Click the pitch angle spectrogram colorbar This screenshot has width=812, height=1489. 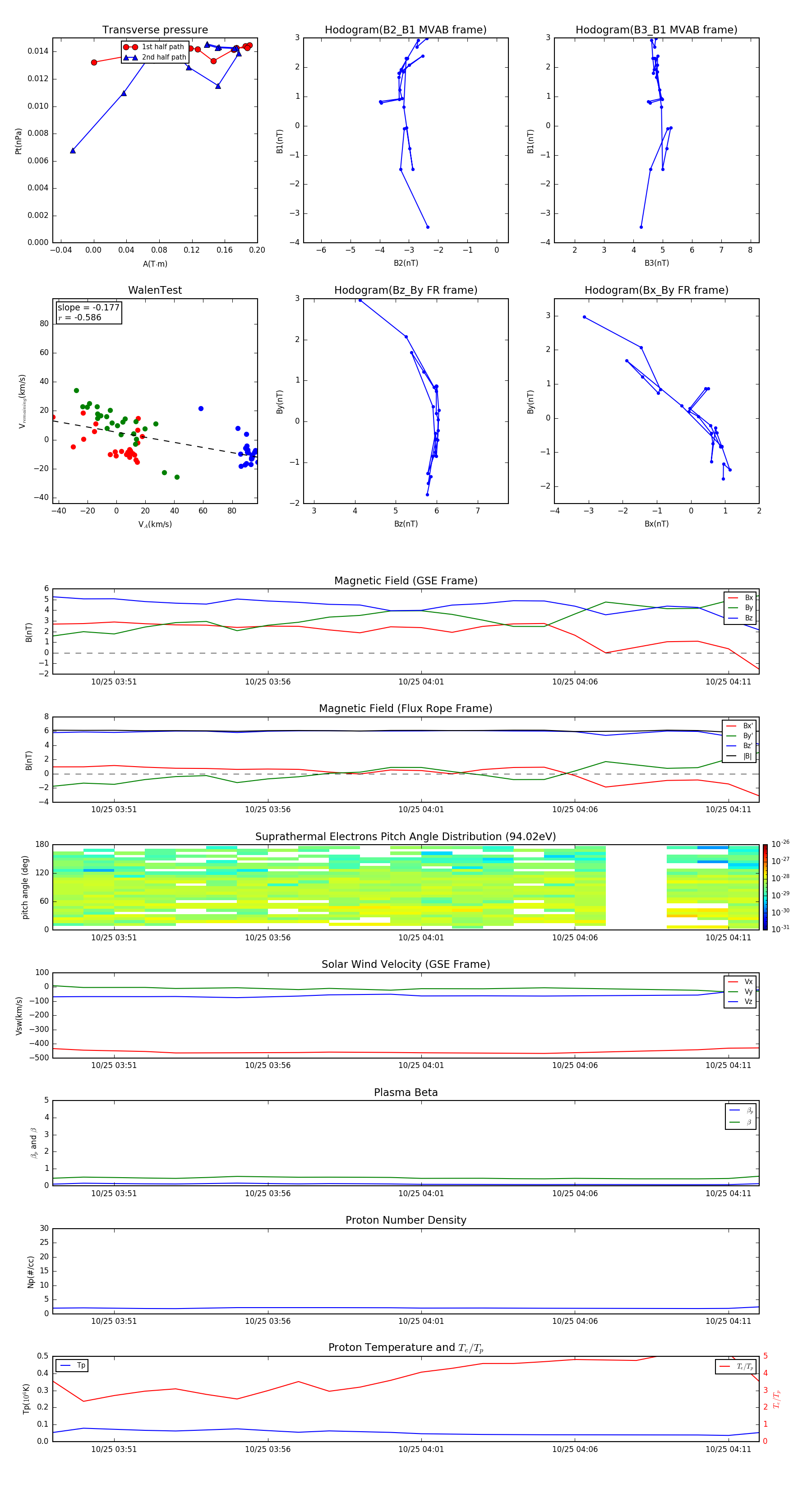click(x=765, y=887)
